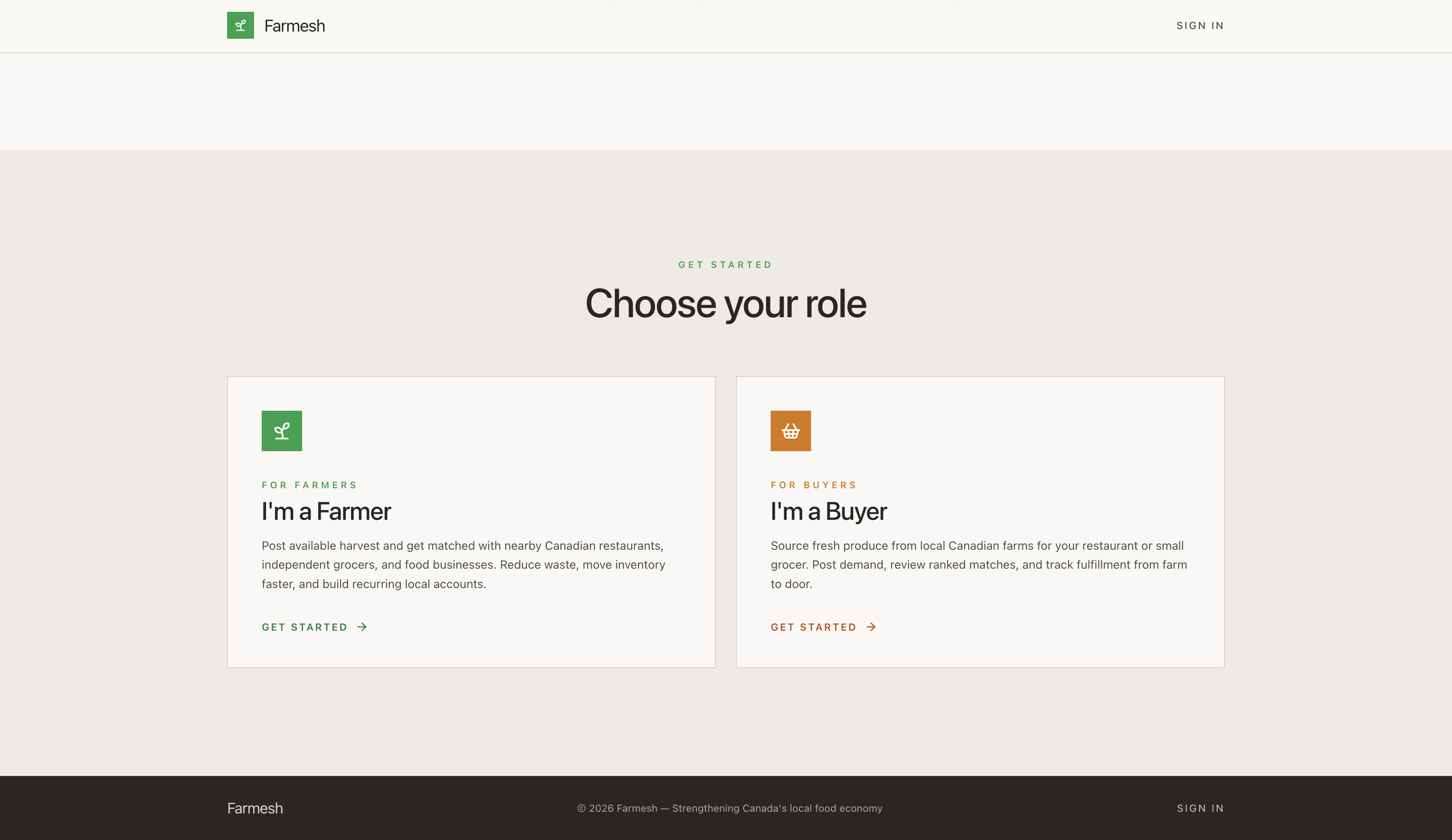Click the orange buyer basket icon tile

(x=790, y=431)
